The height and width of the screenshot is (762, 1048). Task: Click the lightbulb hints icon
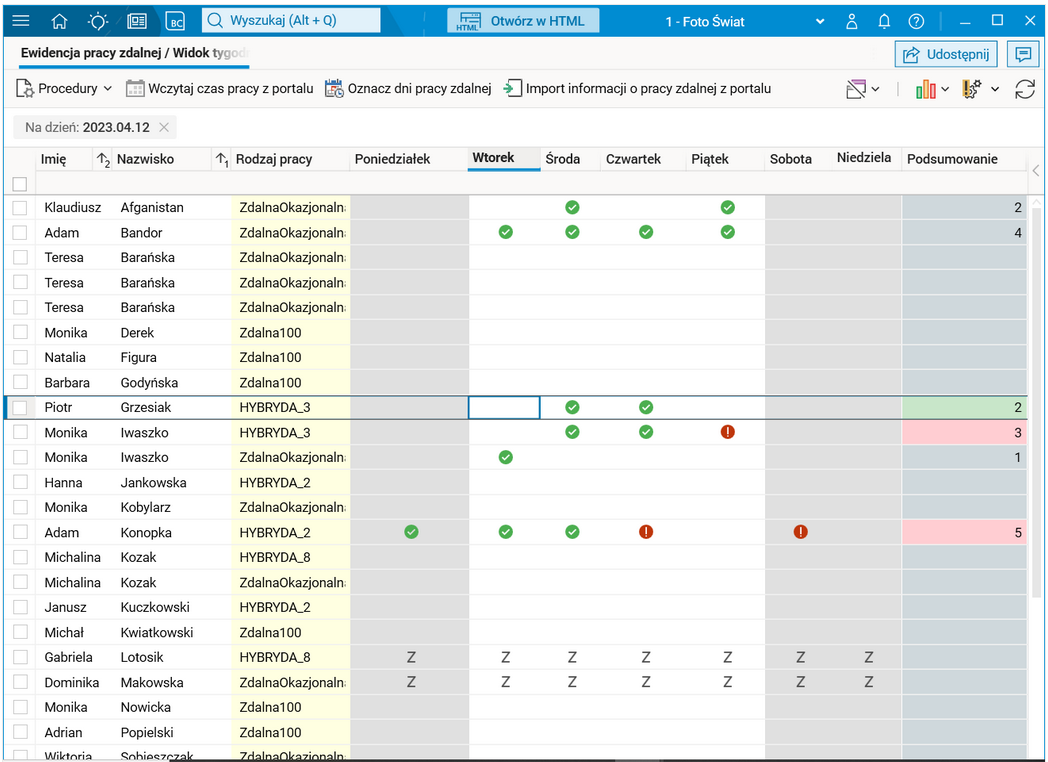(x=98, y=21)
